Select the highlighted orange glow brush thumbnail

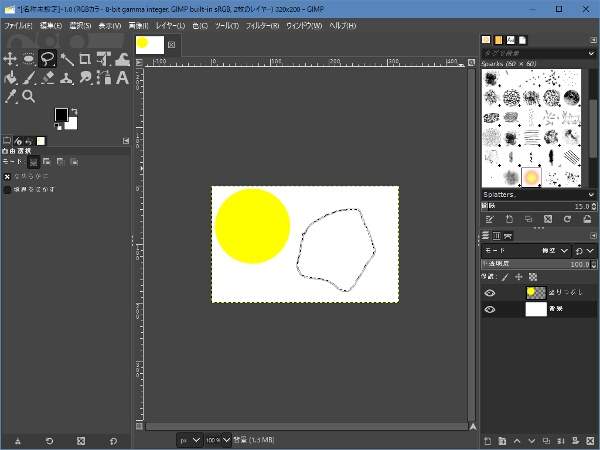tap(532, 177)
